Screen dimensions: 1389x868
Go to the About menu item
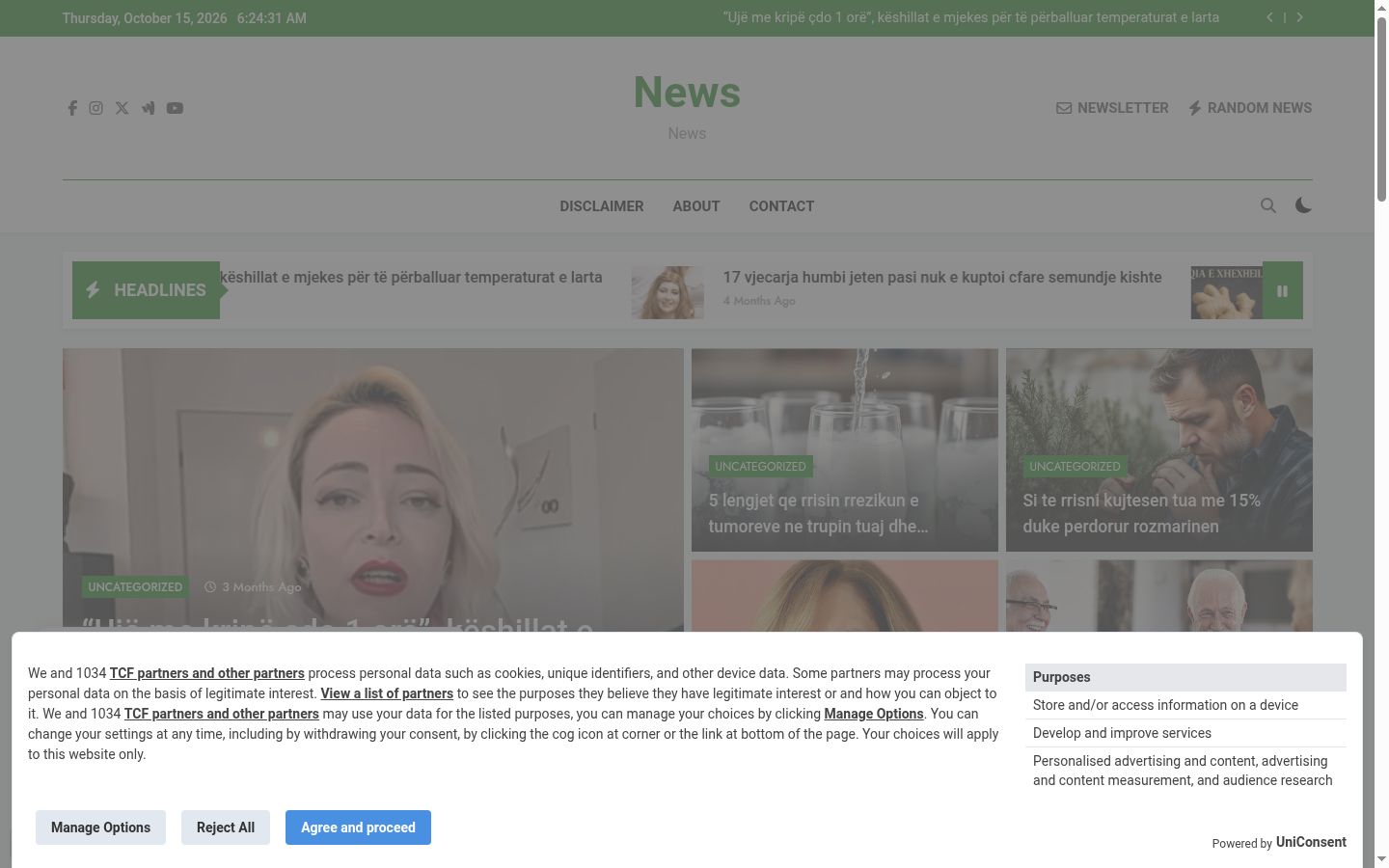click(696, 206)
